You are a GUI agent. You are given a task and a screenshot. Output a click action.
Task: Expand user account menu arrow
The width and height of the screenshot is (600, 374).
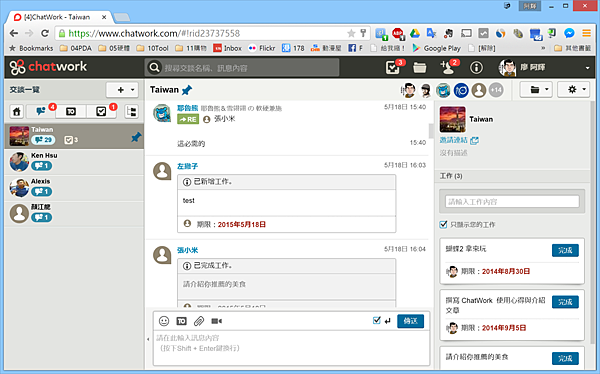pos(587,68)
